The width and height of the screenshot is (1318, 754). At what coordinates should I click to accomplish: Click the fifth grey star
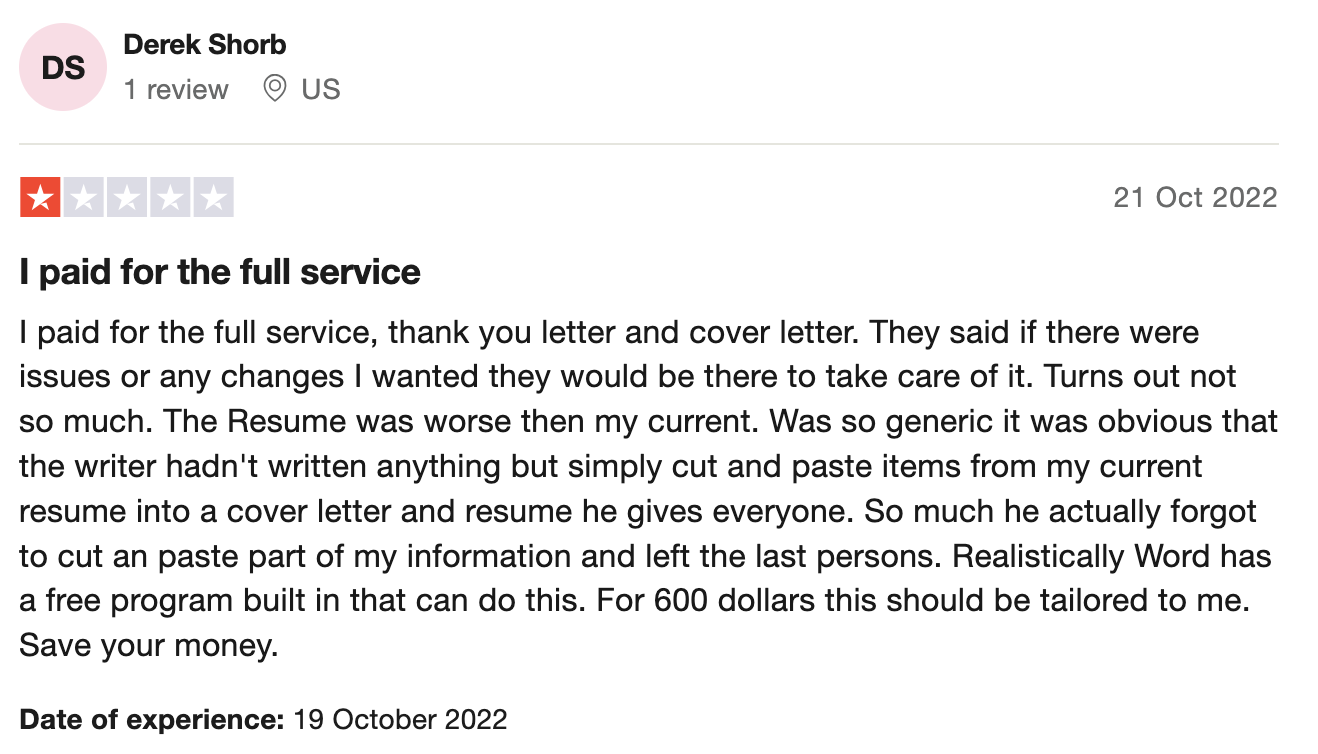point(213,197)
